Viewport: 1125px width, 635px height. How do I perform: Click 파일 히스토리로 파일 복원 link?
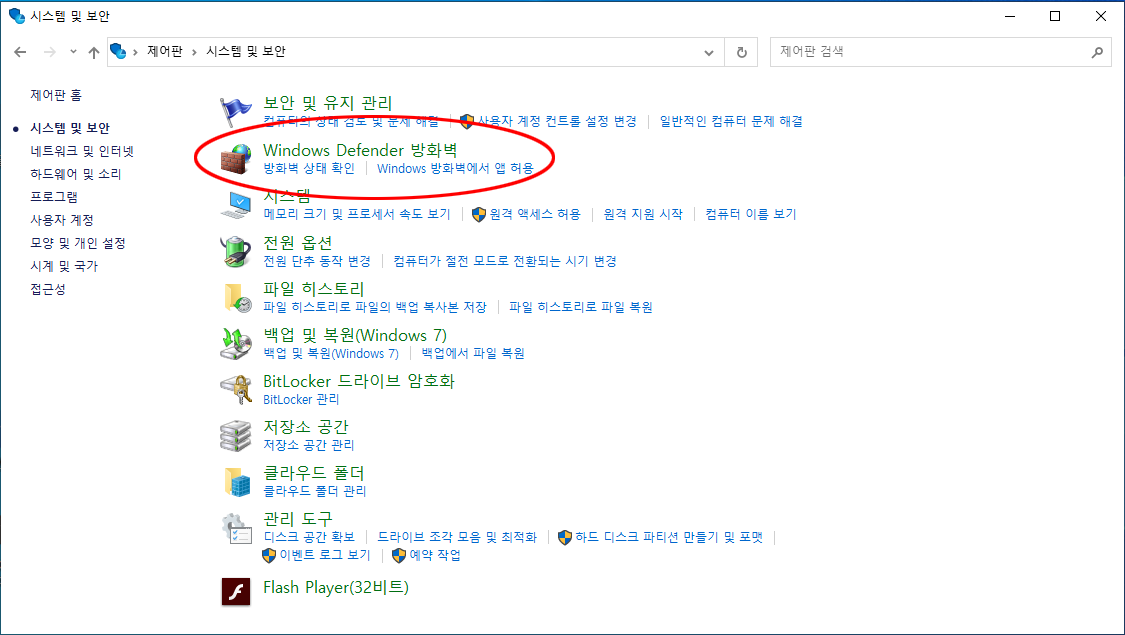point(581,306)
